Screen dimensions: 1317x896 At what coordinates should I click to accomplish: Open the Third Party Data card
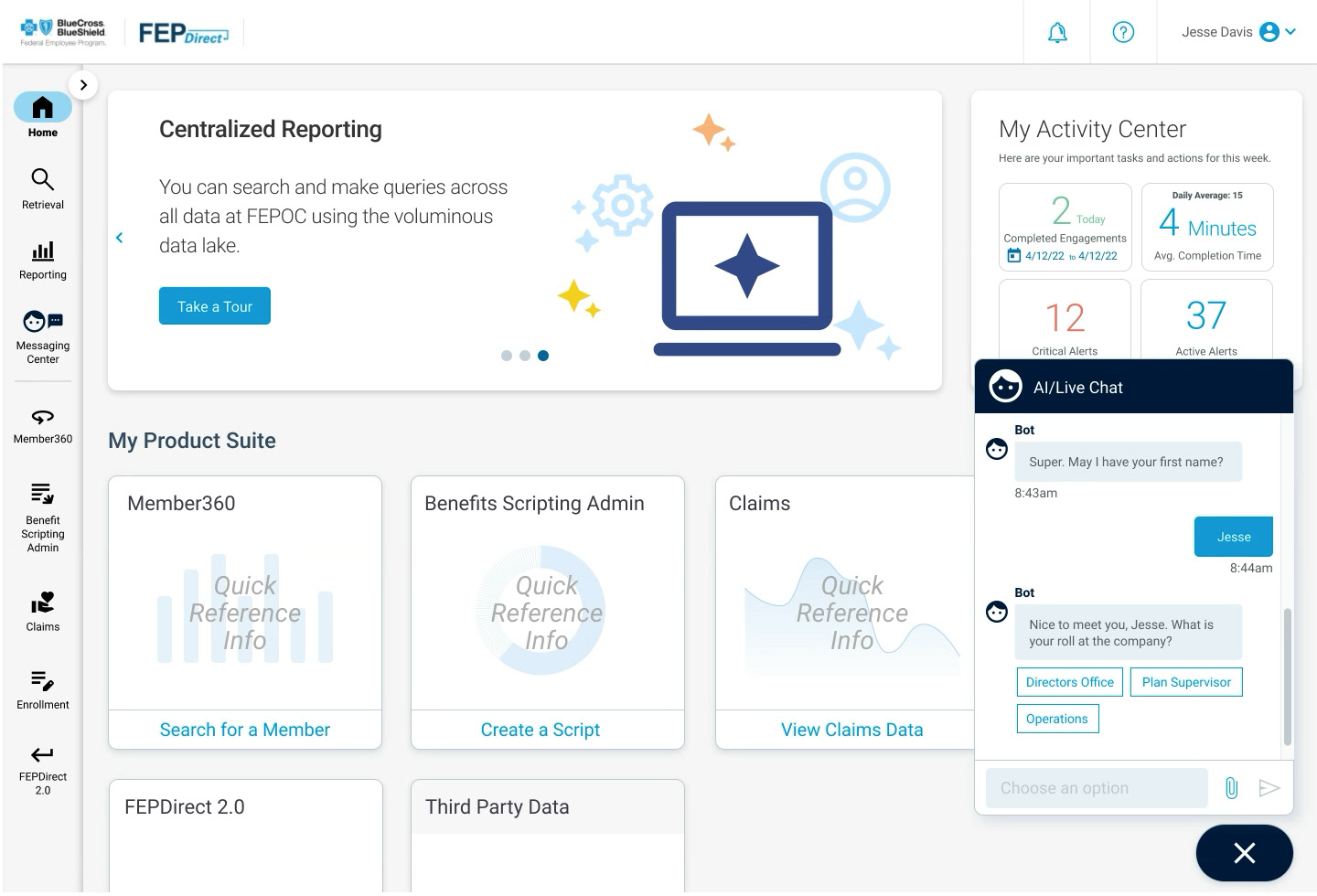click(x=548, y=836)
